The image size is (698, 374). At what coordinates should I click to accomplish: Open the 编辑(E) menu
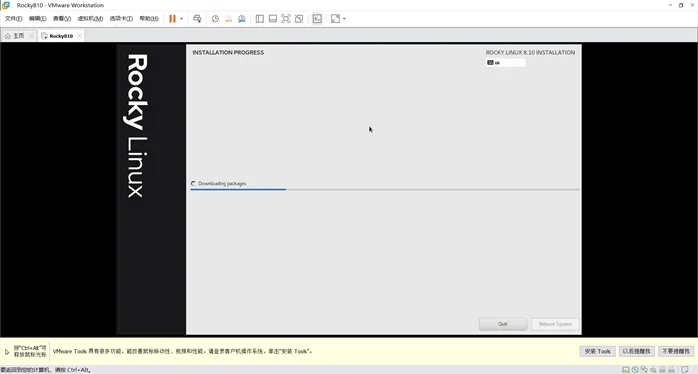(37, 19)
